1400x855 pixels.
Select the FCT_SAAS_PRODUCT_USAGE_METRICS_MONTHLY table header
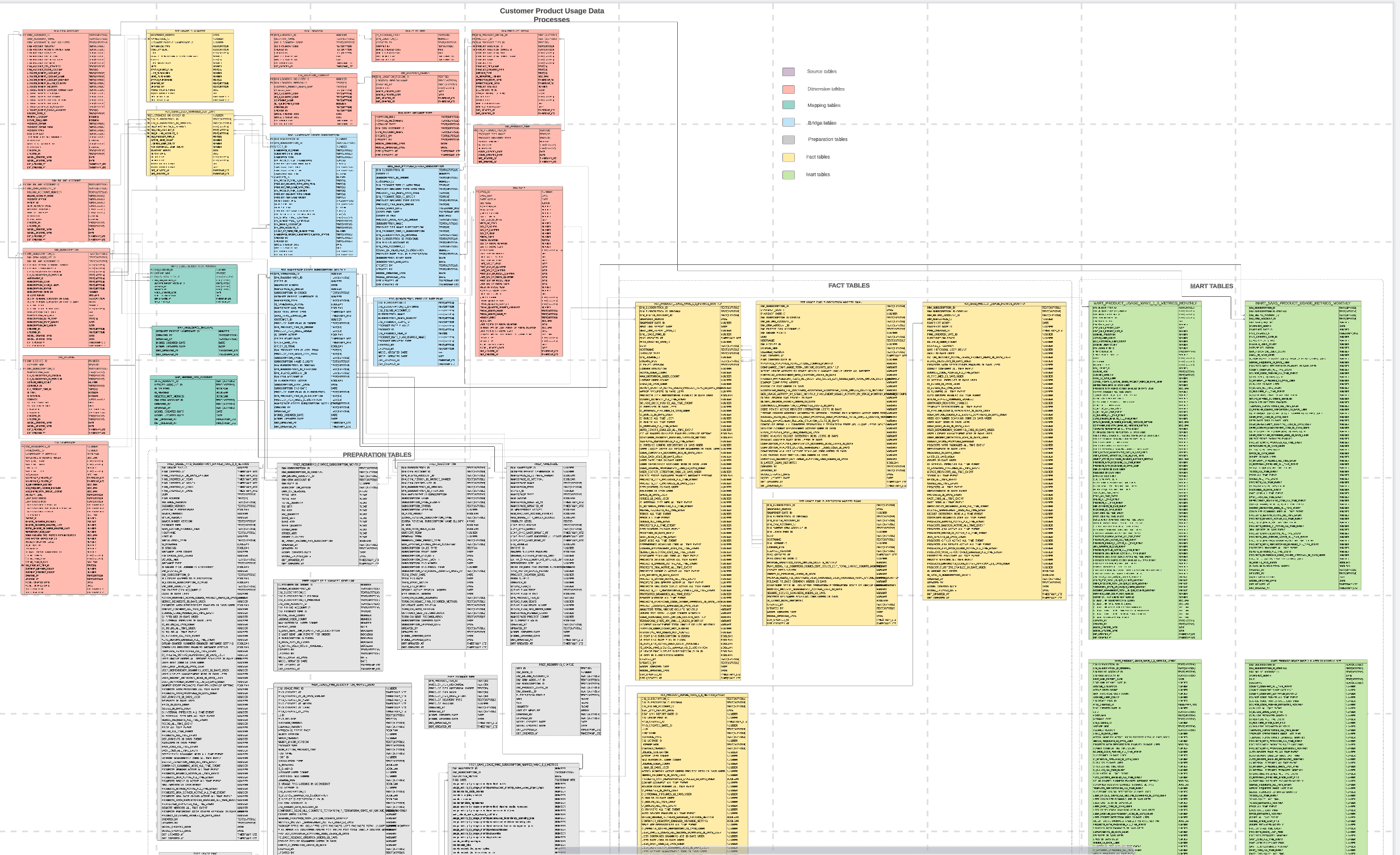(994, 304)
